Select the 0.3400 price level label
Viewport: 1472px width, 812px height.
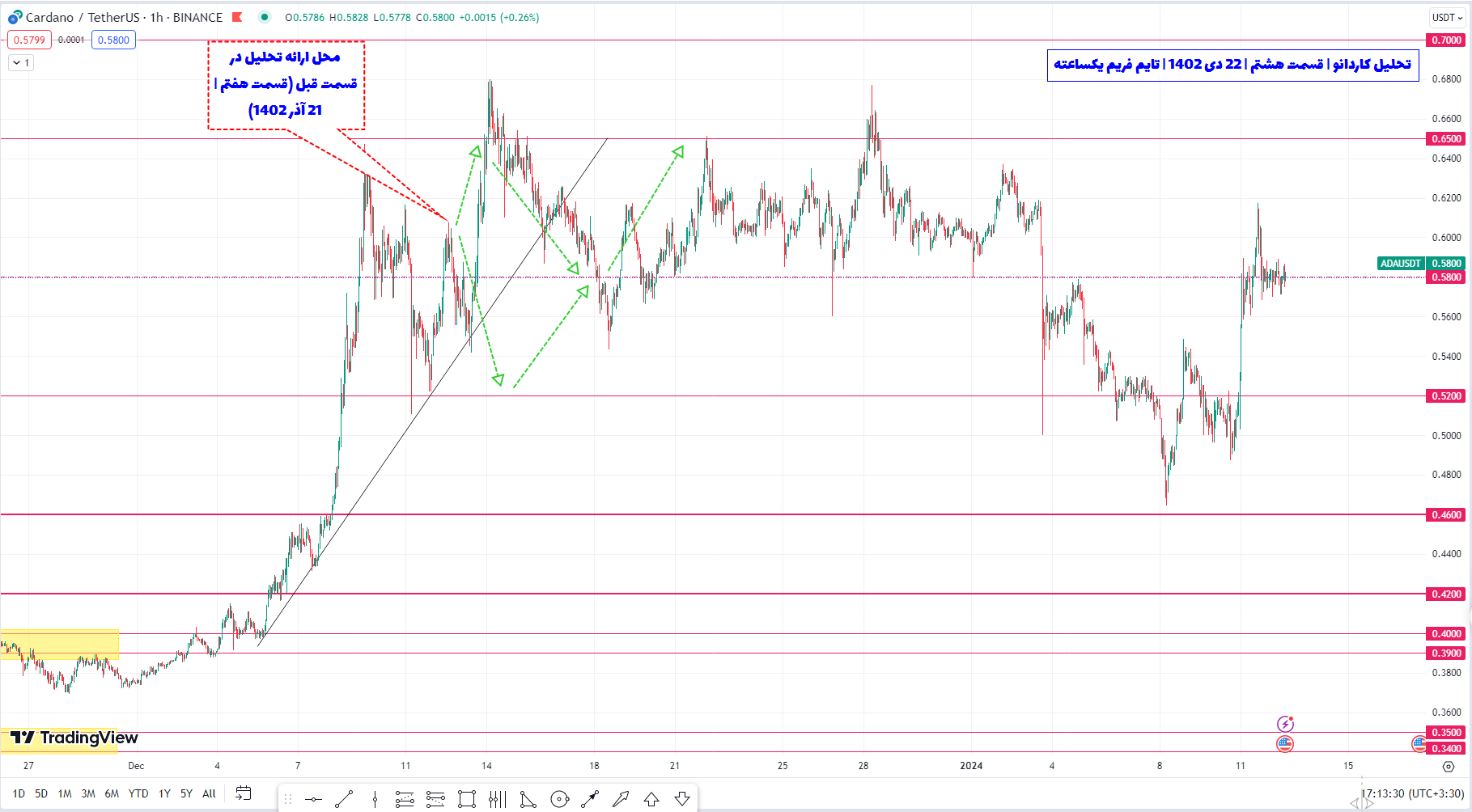[x=1446, y=748]
